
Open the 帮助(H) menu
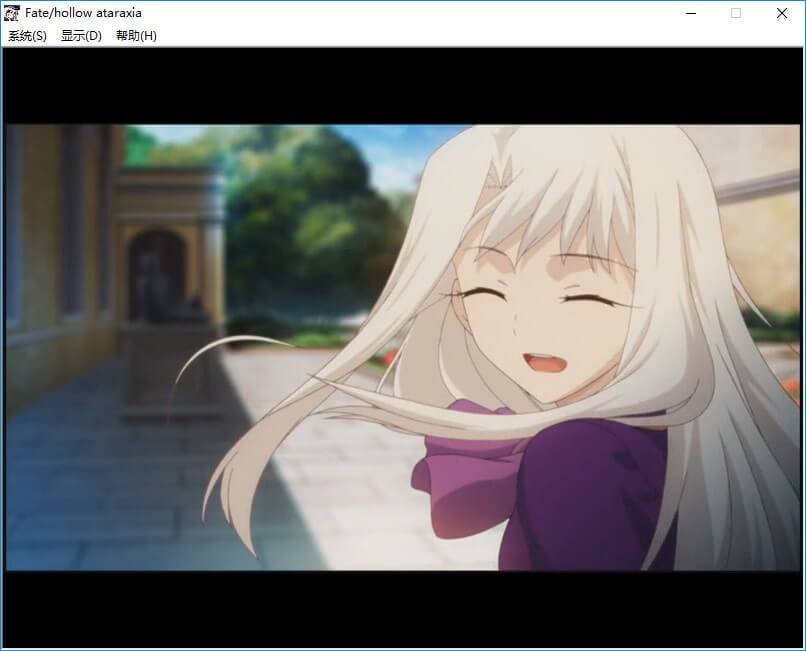coord(136,36)
